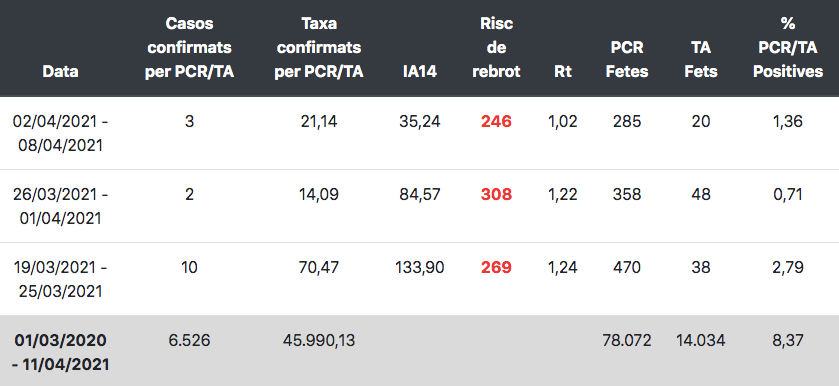Select the total cases value 6.526

[189, 340]
